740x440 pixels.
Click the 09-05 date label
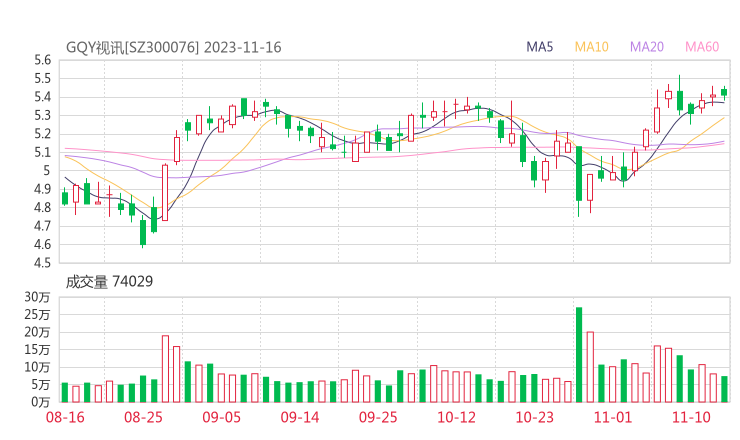(x=221, y=417)
